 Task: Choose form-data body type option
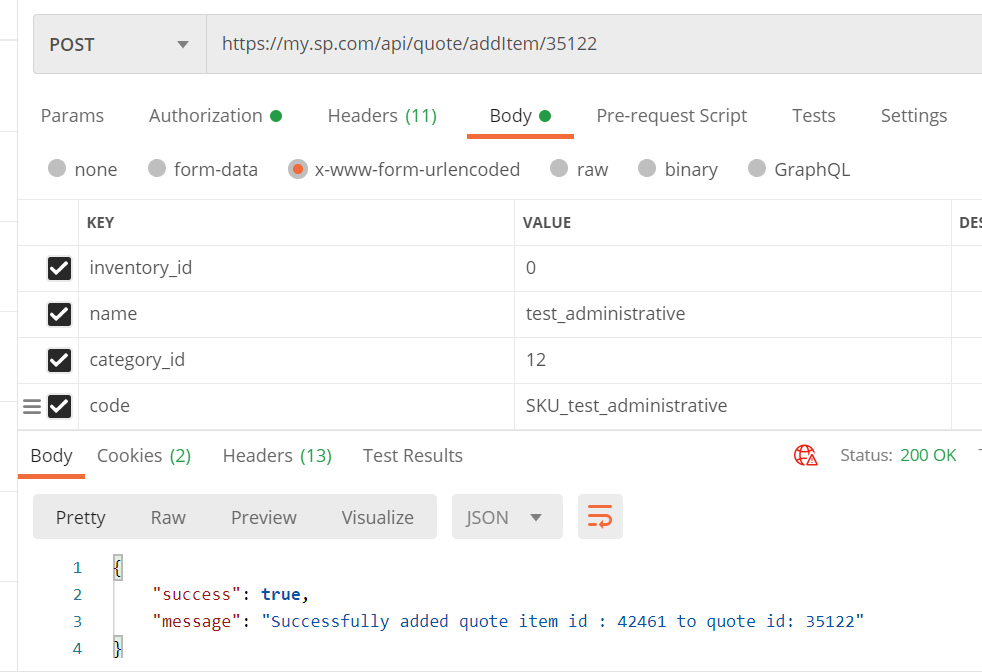click(x=157, y=169)
